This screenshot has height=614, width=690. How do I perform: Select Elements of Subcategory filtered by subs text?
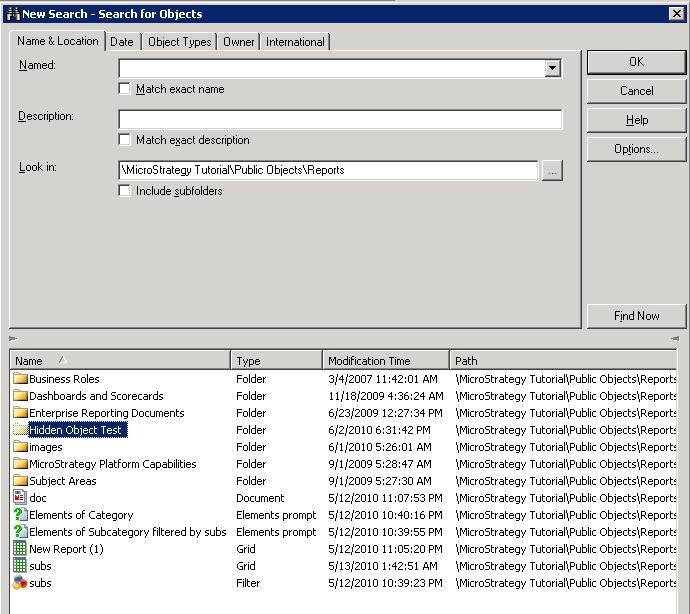(128, 532)
